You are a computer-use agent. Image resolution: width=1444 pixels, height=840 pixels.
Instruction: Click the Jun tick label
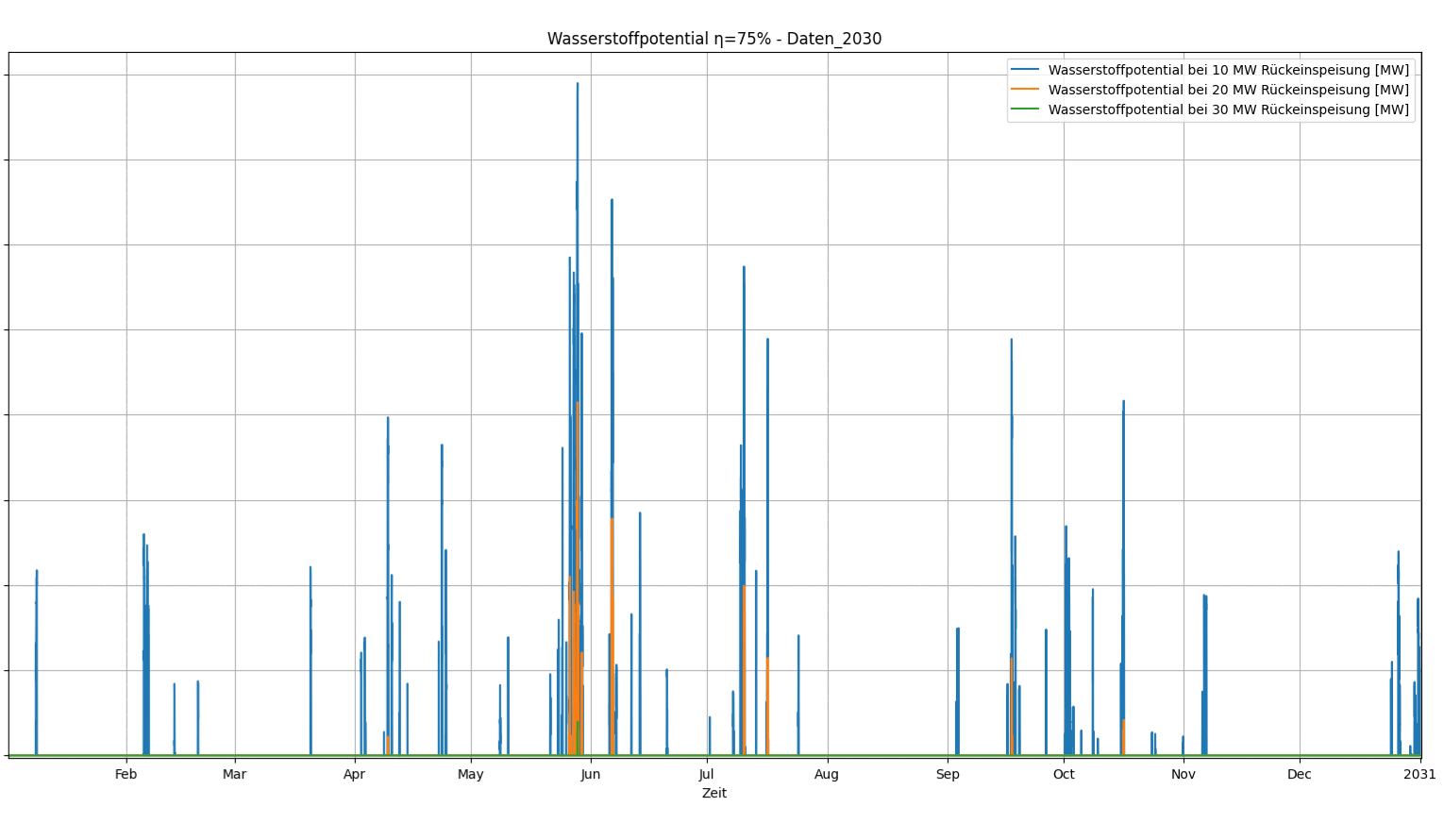(590, 774)
